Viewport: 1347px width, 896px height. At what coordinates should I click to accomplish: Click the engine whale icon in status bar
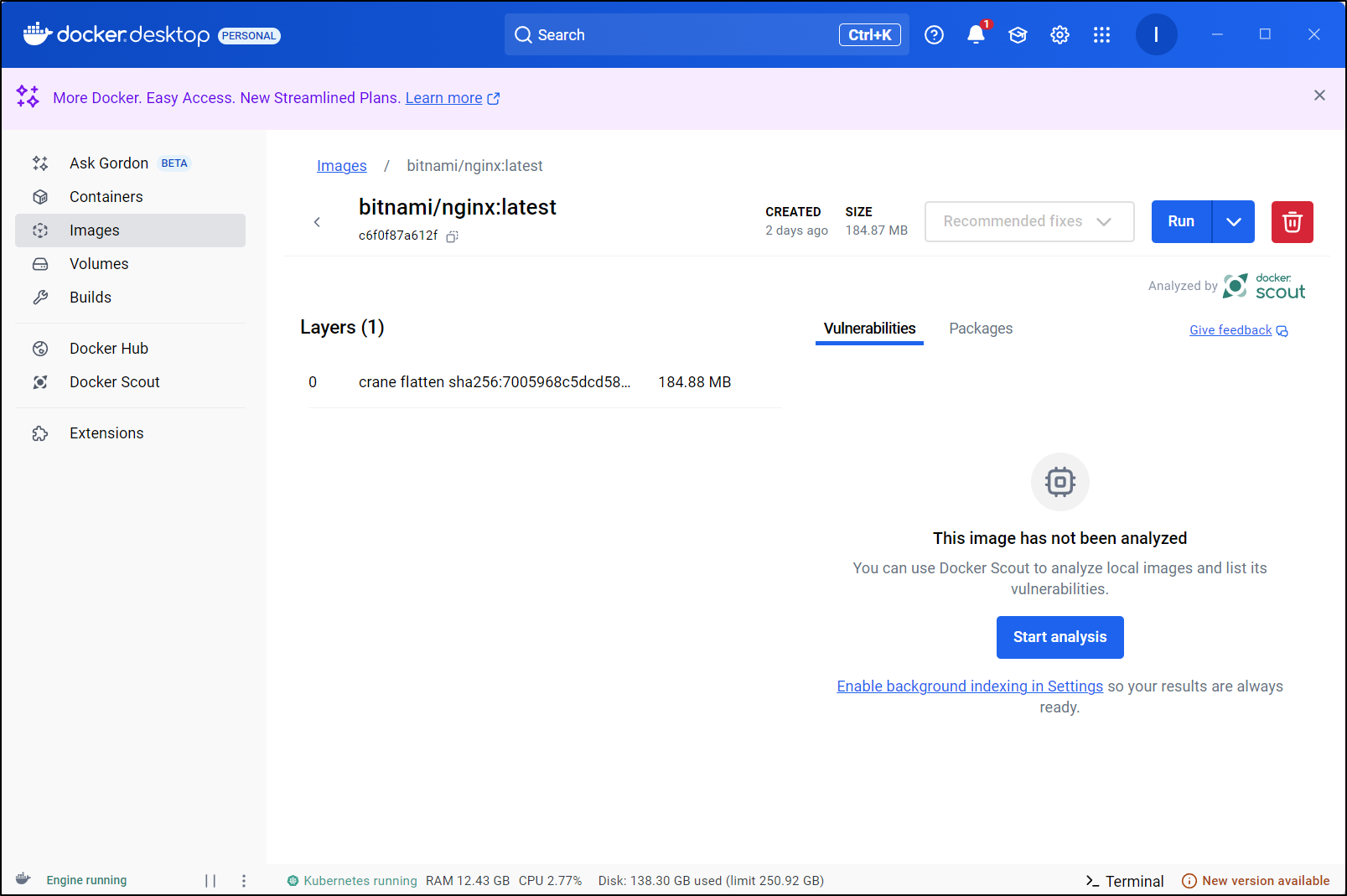pos(23,879)
